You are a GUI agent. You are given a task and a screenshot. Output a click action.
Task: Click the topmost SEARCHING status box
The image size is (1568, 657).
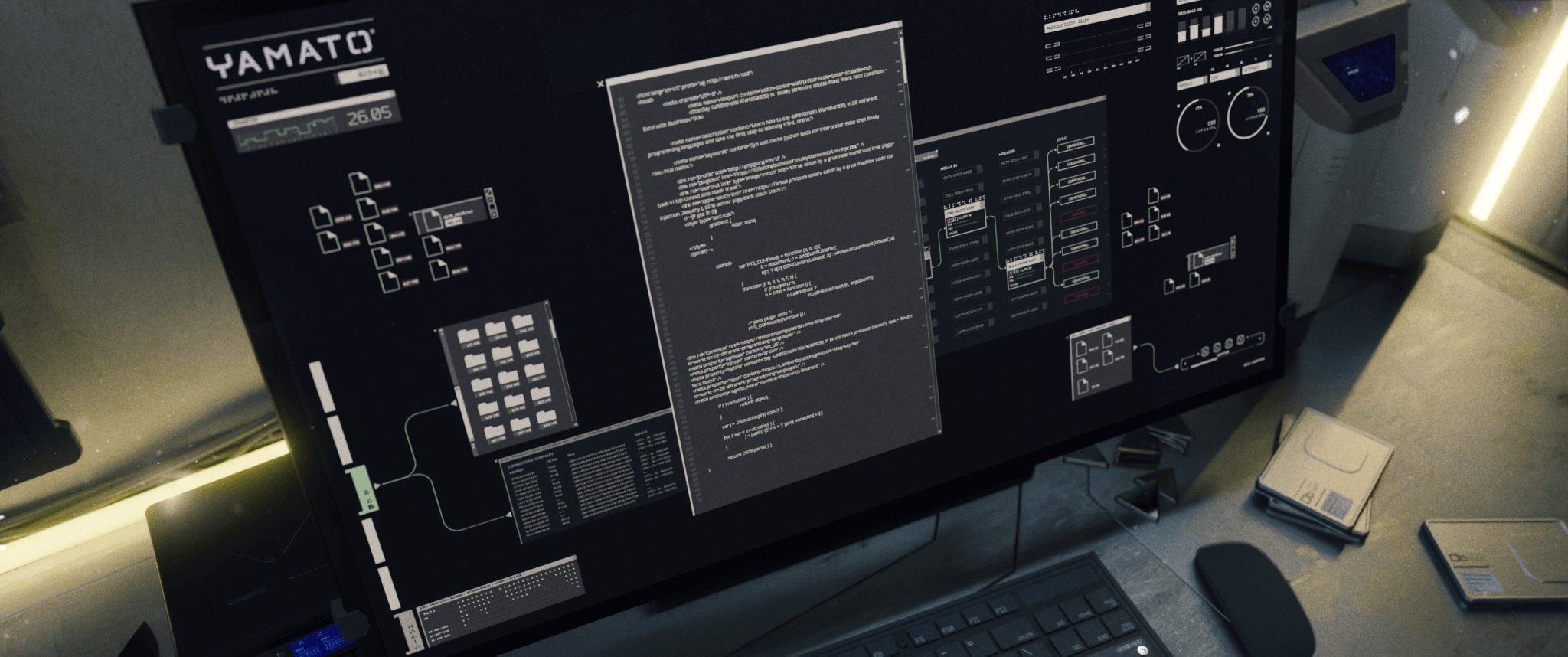[1074, 144]
